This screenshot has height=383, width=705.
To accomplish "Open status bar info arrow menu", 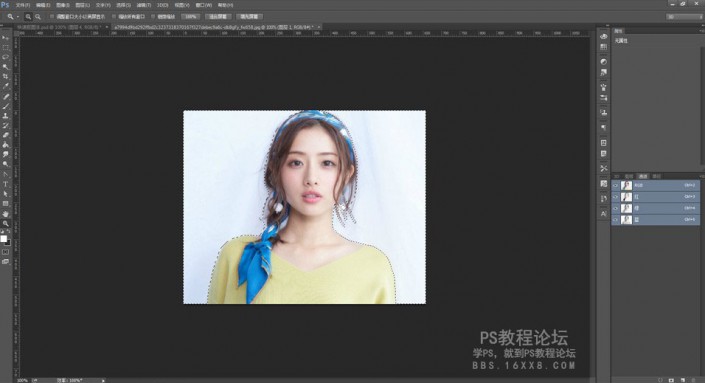I will coord(103,380).
